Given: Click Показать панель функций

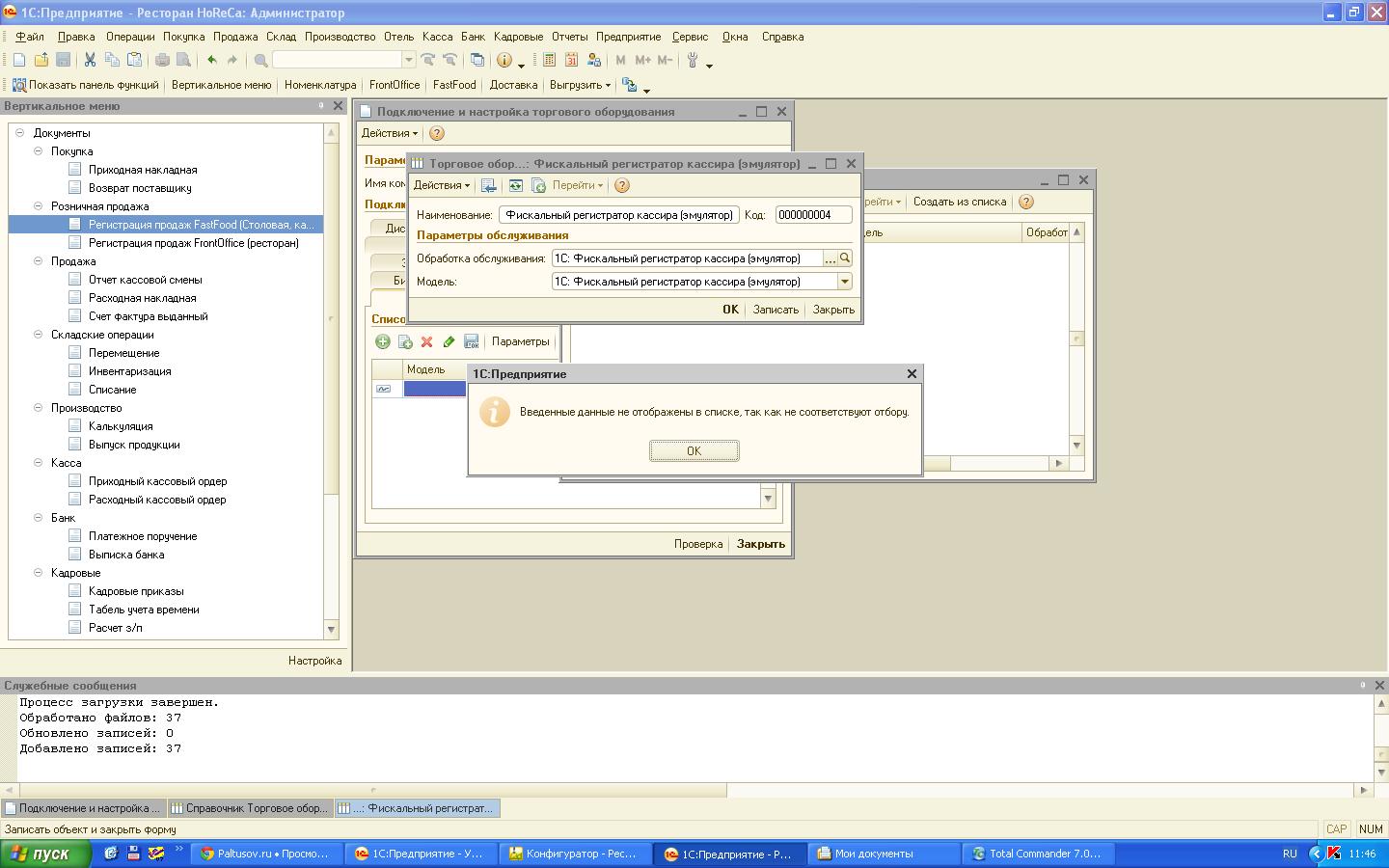Looking at the screenshot, I should click(85, 85).
